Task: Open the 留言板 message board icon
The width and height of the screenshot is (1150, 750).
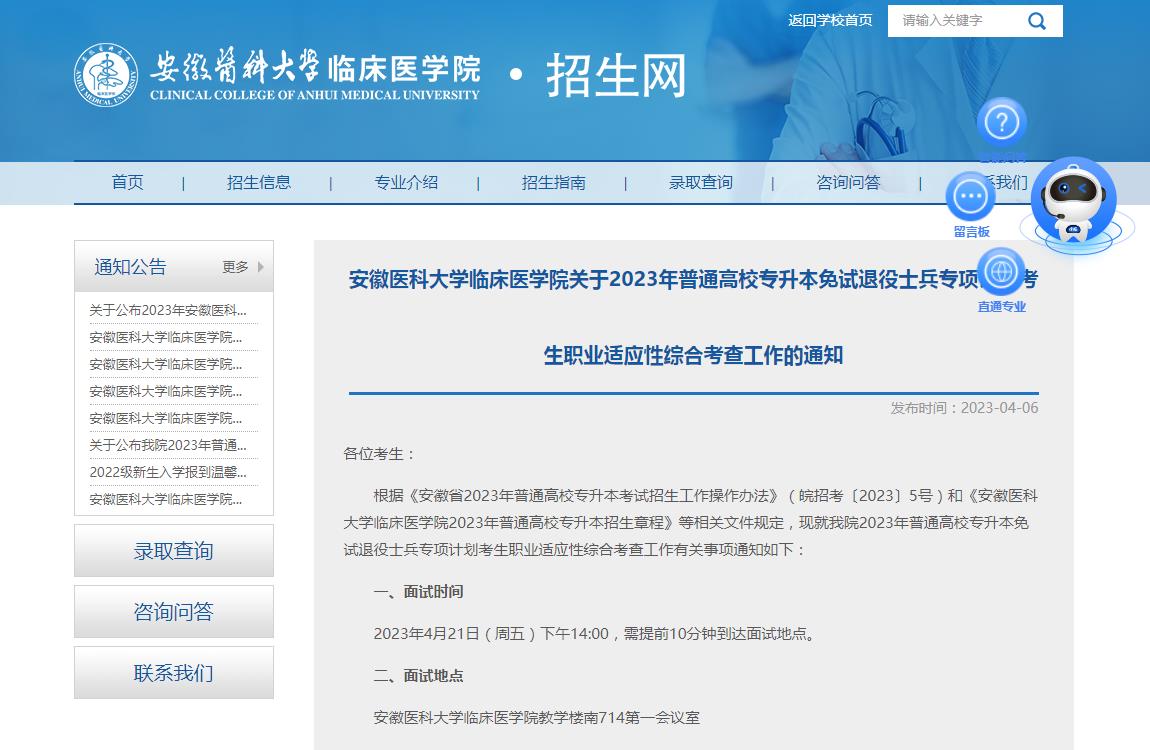Action: (x=970, y=196)
